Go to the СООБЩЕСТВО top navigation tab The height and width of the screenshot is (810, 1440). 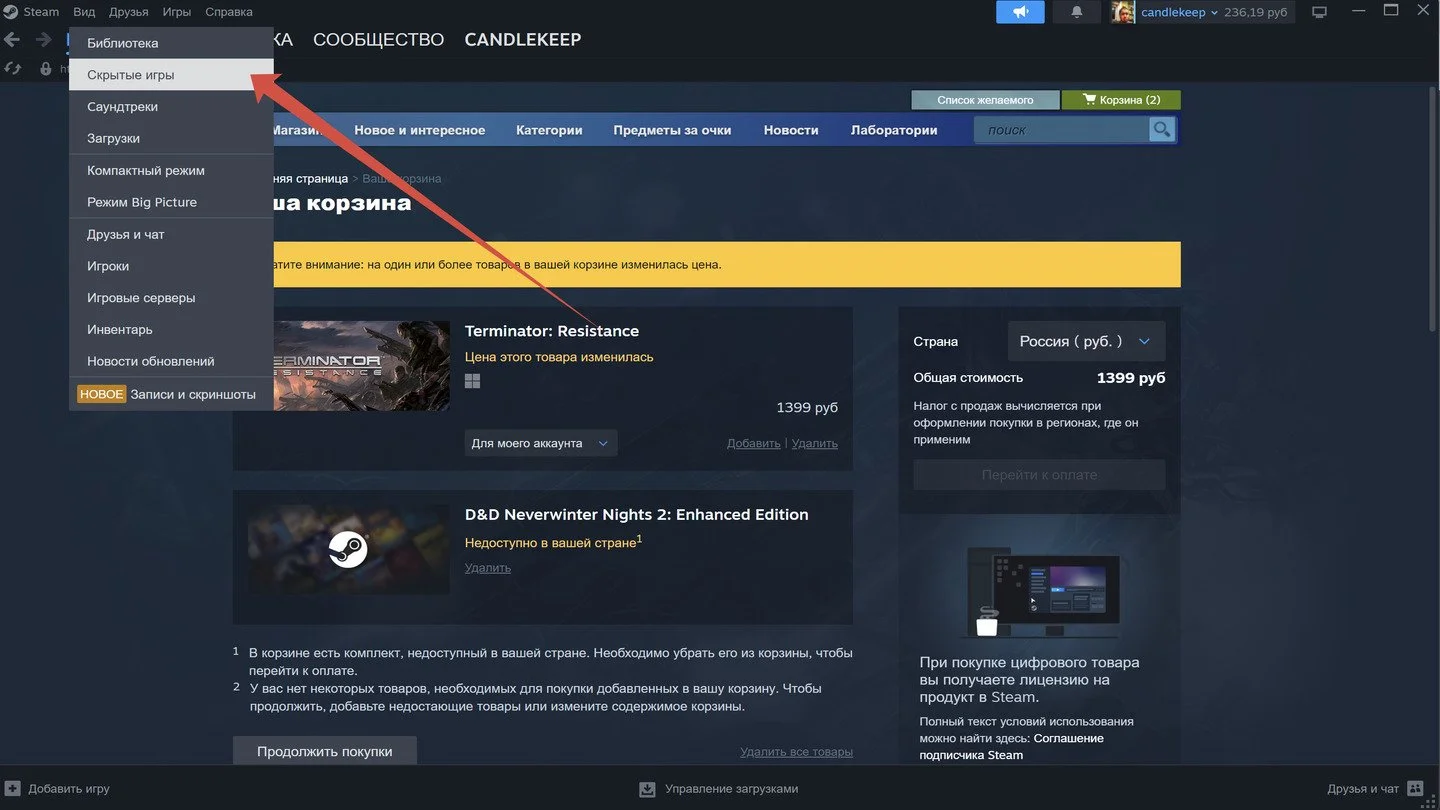378,40
